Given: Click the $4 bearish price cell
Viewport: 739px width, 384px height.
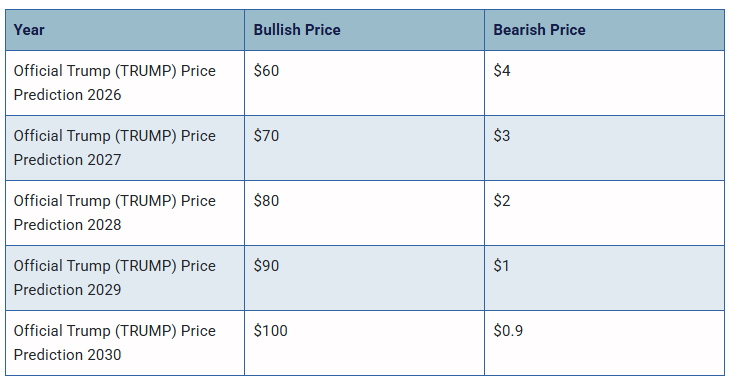Looking at the screenshot, I should 605,83.
